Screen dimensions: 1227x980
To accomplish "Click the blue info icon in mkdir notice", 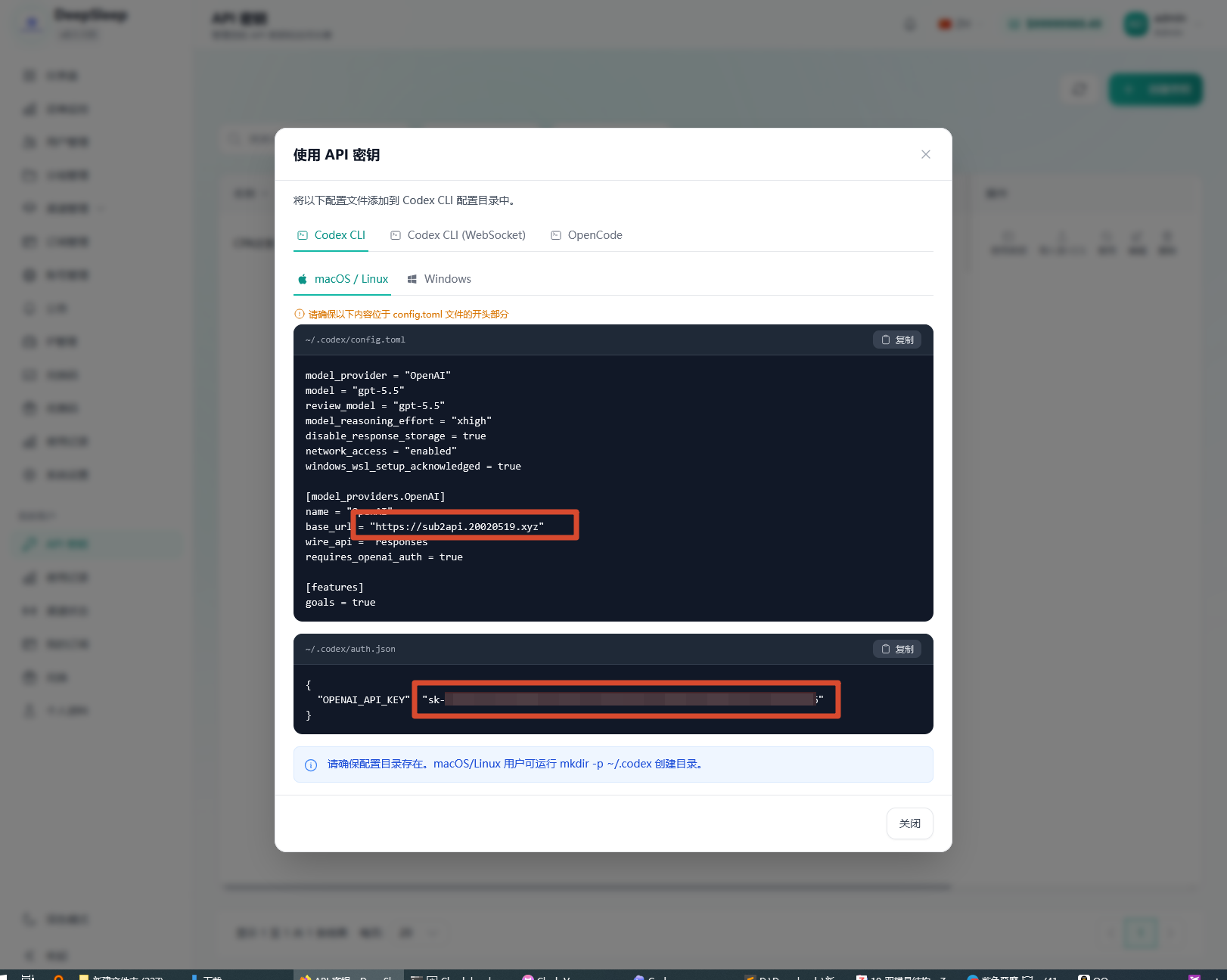I will (311, 764).
